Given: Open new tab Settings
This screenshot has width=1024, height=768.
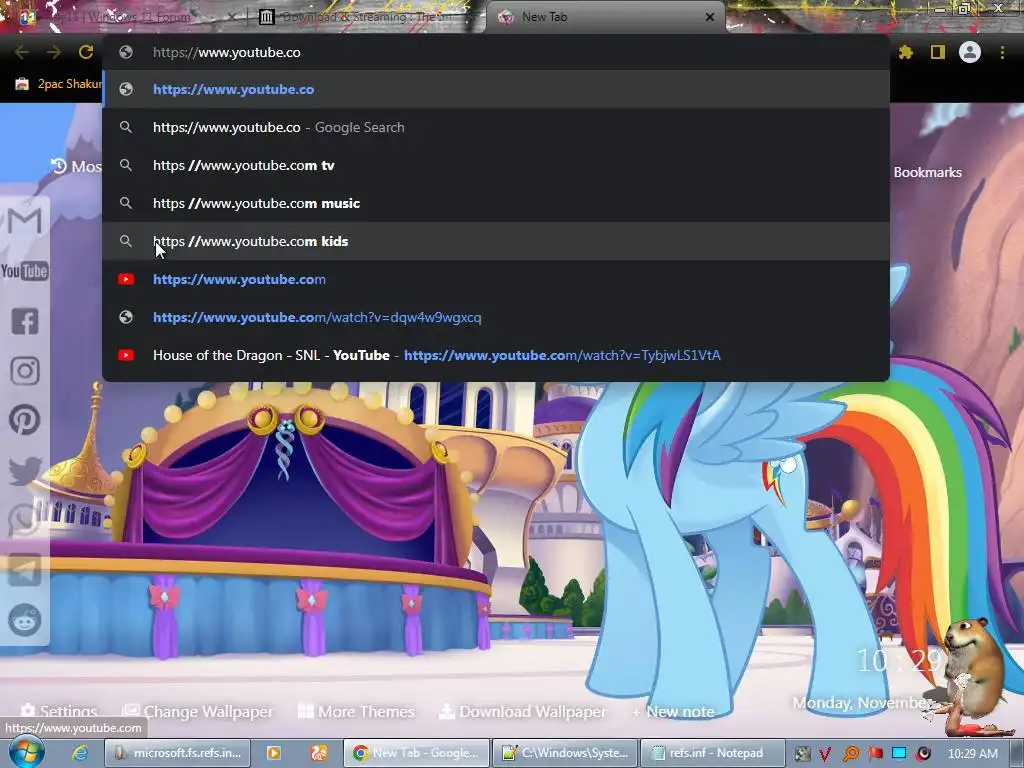Looking at the screenshot, I should (59, 711).
